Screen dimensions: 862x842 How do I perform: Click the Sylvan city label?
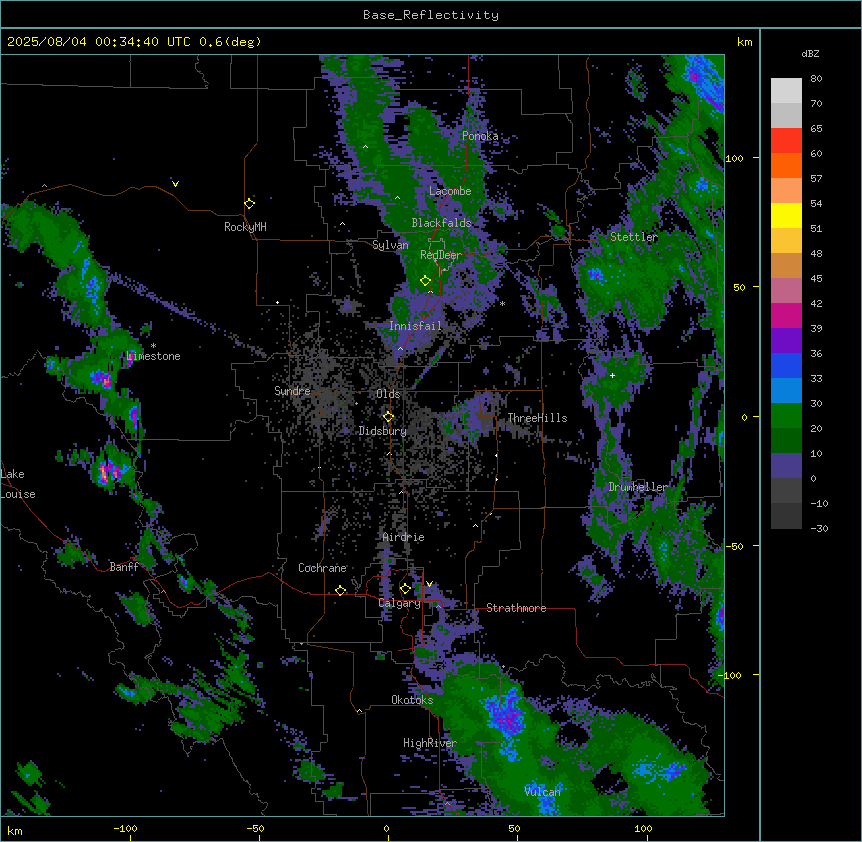tap(390, 245)
